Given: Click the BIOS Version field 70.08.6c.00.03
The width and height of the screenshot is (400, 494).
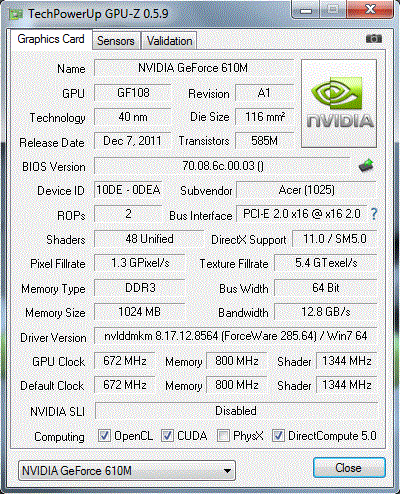Looking at the screenshot, I should pos(222,166).
